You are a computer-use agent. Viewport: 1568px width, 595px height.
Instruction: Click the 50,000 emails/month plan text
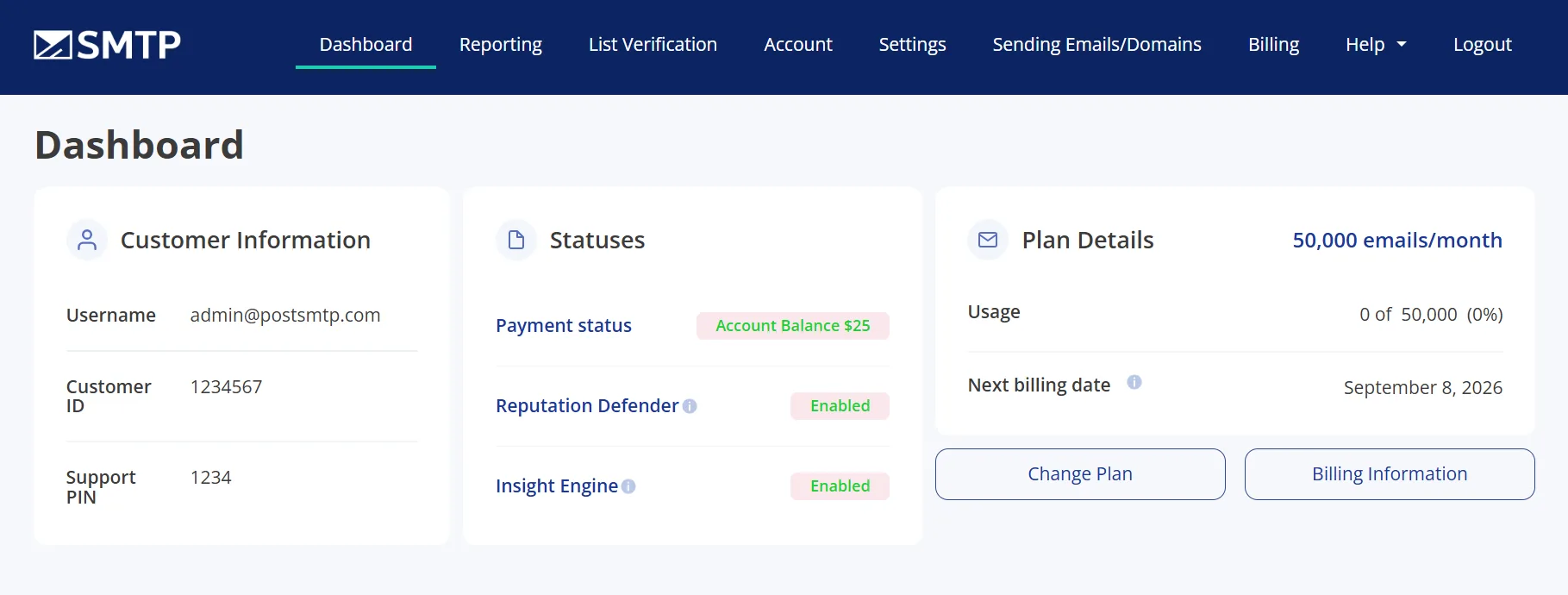(x=1397, y=241)
